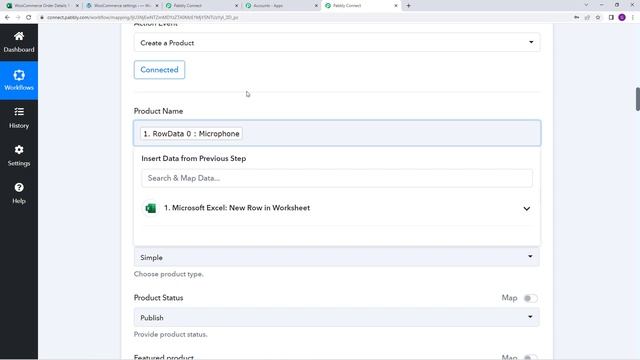Open the Action Event dropdown
The width and height of the screenshot is (640, 360).
tap(337, 42)
